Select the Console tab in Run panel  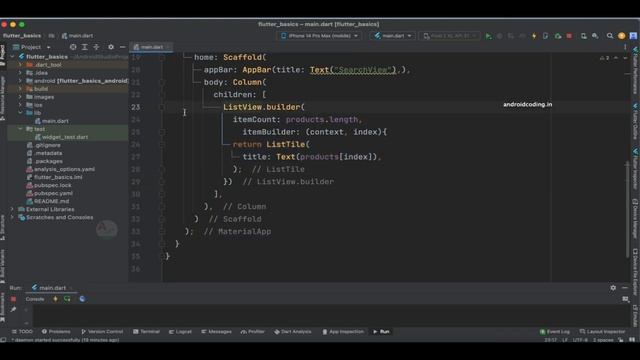point(35,299)
